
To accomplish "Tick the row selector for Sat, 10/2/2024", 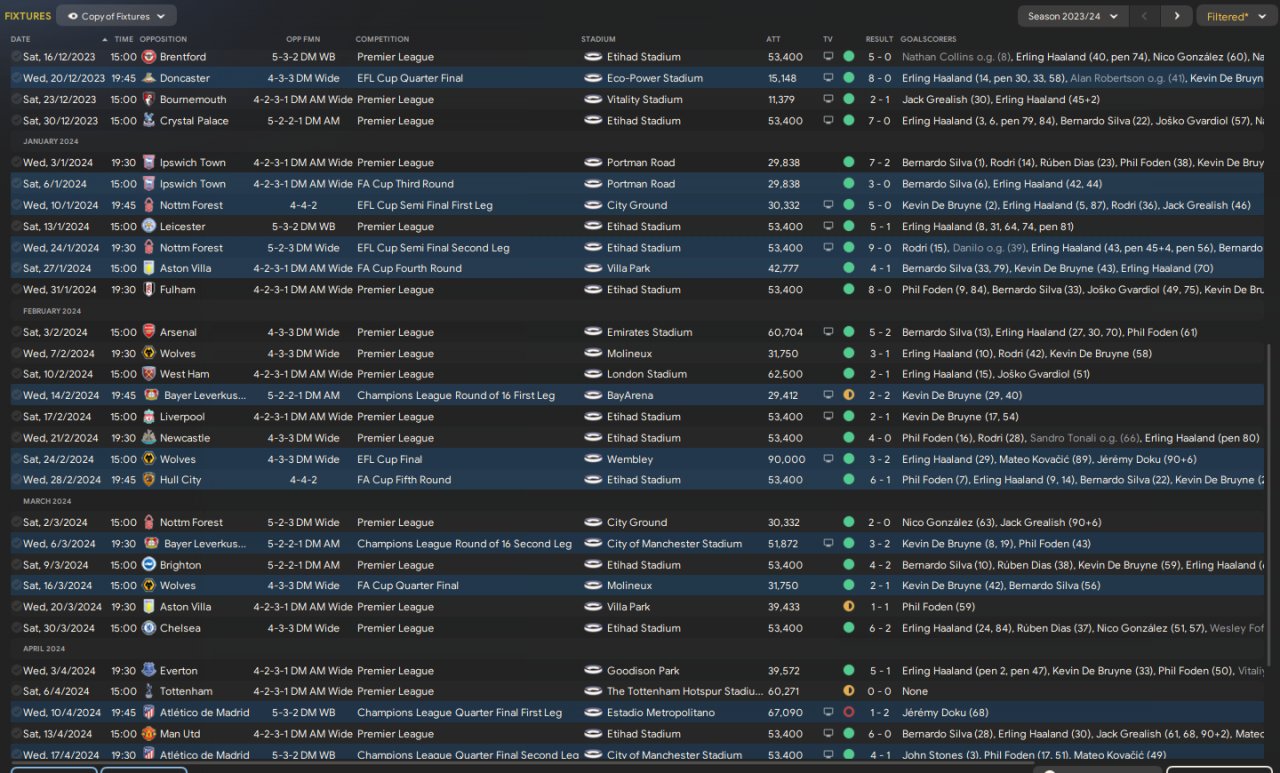I will click(16, 374).
